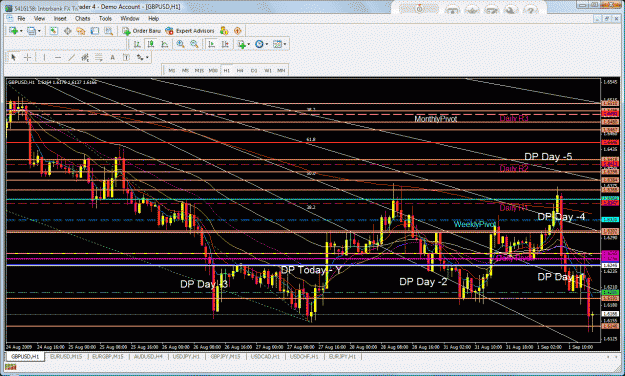Toggle chart shift from right border
This screenshot has width=625, height=376.
[x=225, y=44]
